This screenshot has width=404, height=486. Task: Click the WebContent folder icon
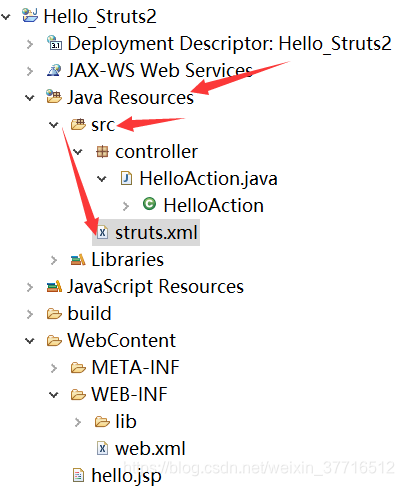54,341
